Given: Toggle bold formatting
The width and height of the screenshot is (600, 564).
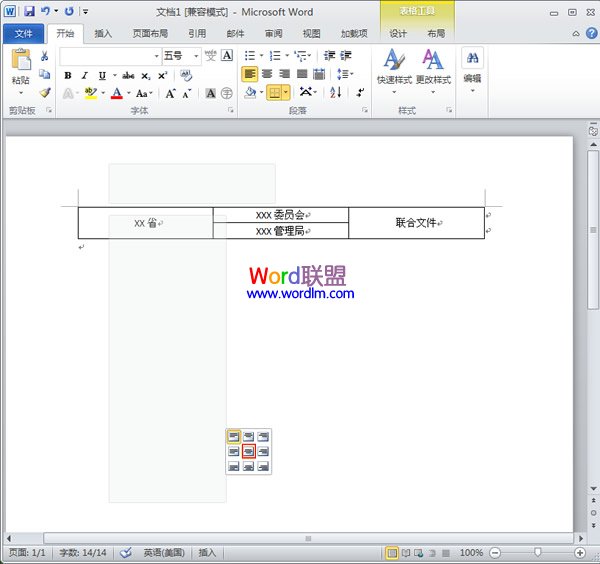Looking at the screenshot, I should coord(68,76).
